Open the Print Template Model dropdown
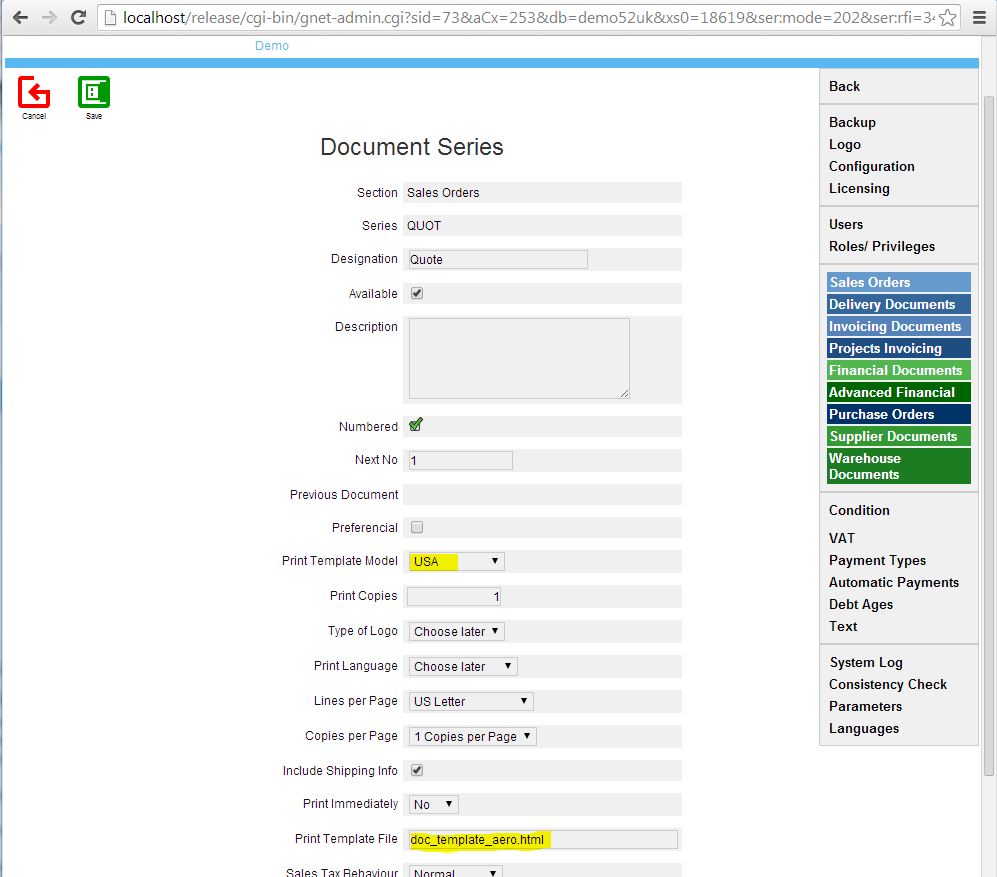 457,562
